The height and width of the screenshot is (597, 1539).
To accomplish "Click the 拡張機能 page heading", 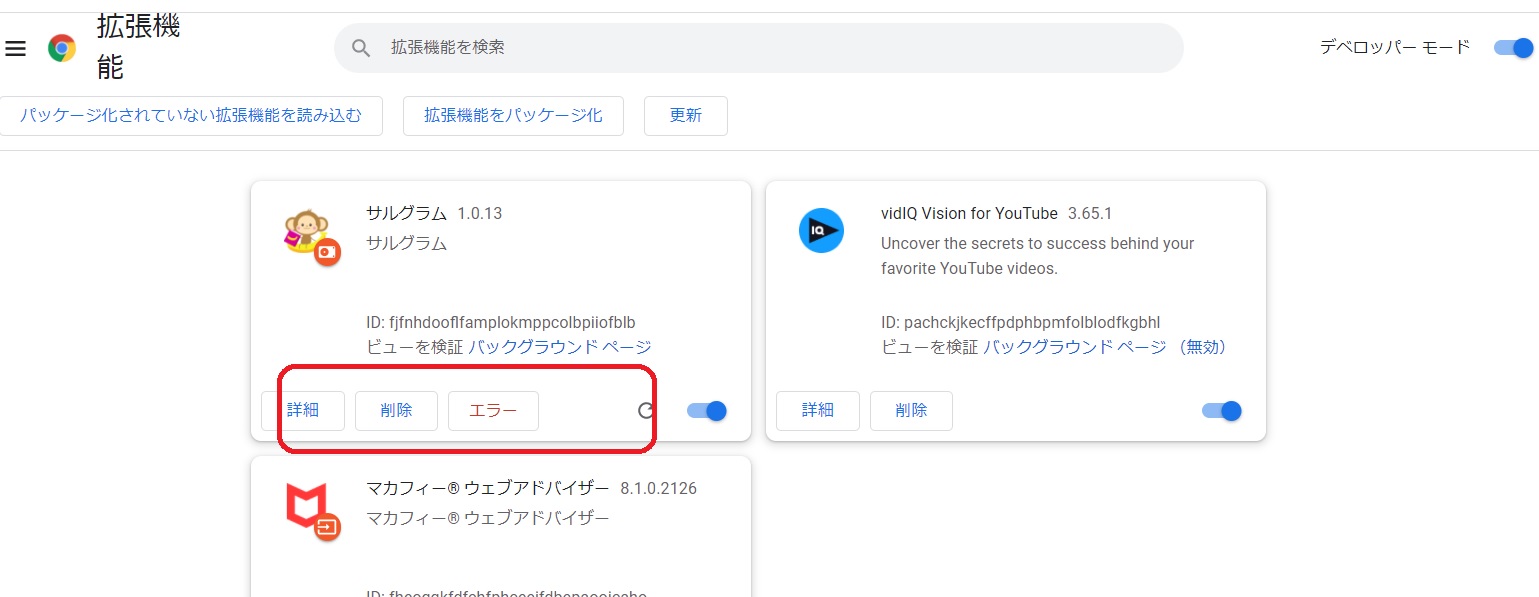I will pyautogui.click(x=138, y=47).
